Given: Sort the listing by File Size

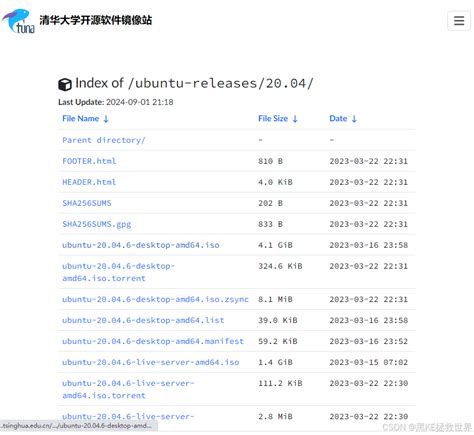Looking at the screenshot, I should coord(278,119).
